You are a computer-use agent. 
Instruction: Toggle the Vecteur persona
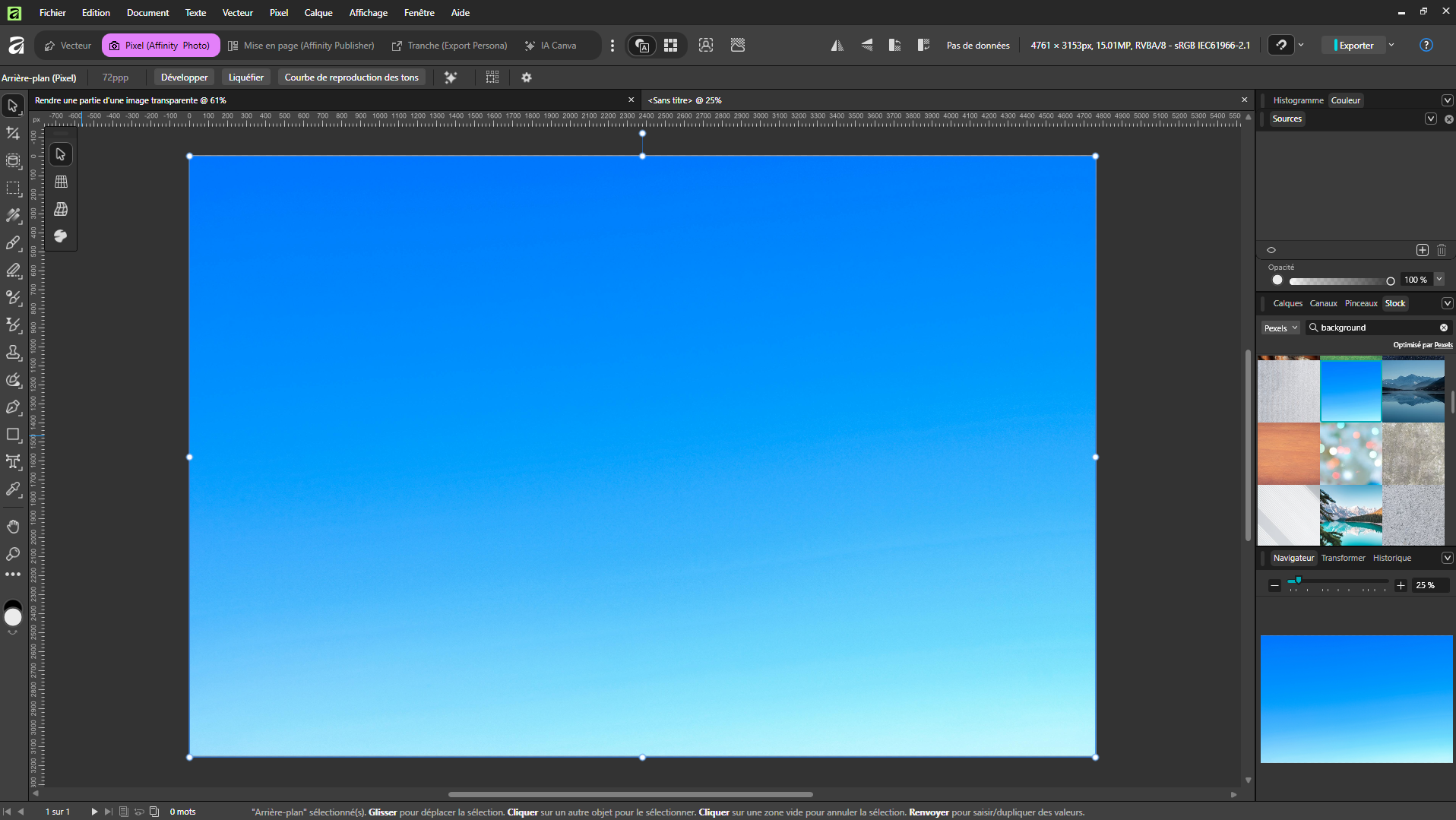click(x=68, y=46)
